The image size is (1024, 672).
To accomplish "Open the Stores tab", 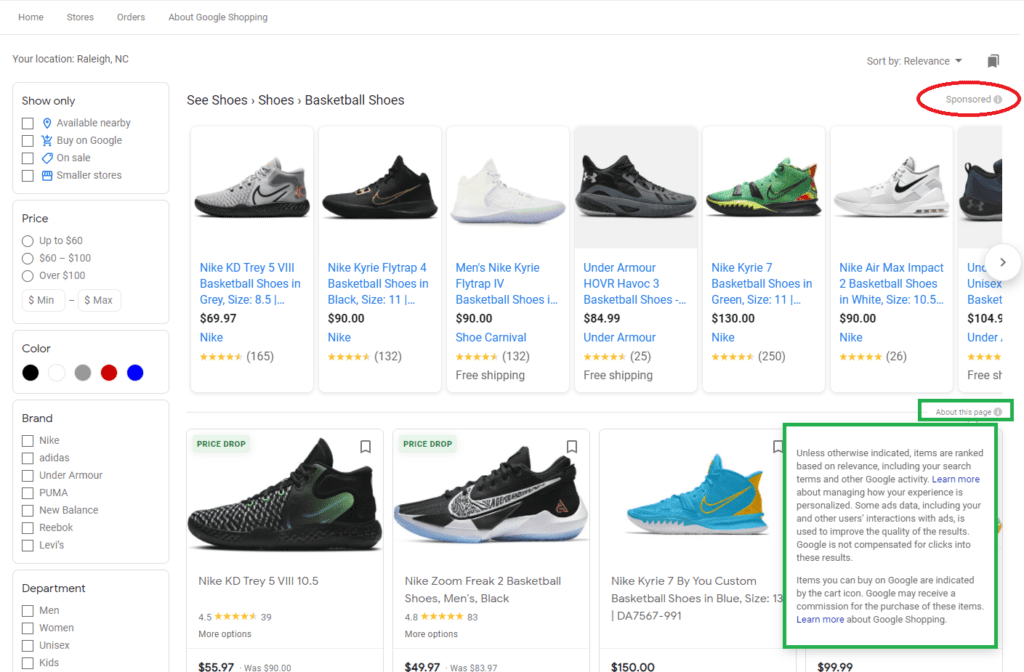I will pos(80,17).
